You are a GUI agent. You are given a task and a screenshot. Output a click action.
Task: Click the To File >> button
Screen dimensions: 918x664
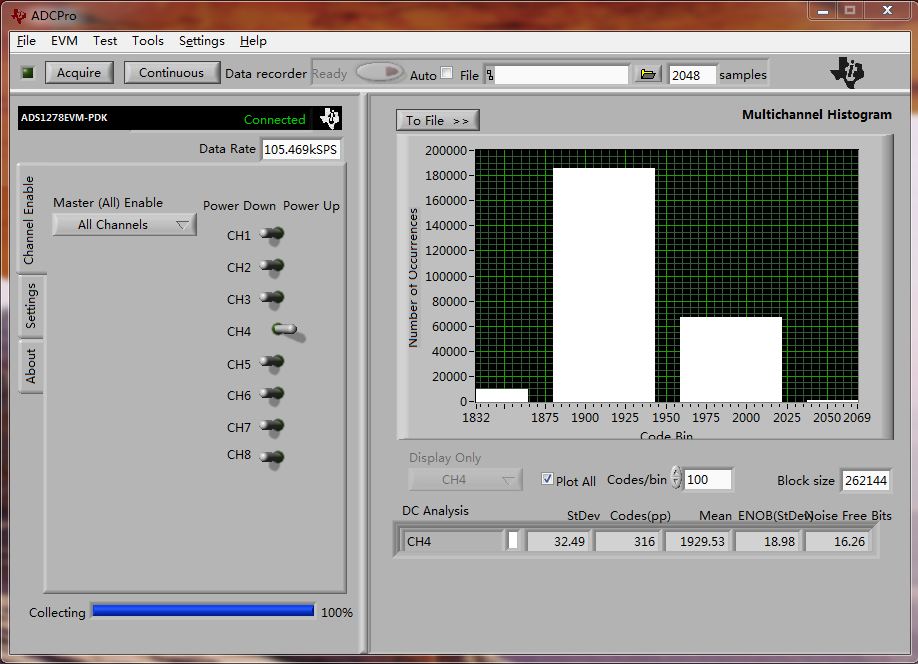437,120
